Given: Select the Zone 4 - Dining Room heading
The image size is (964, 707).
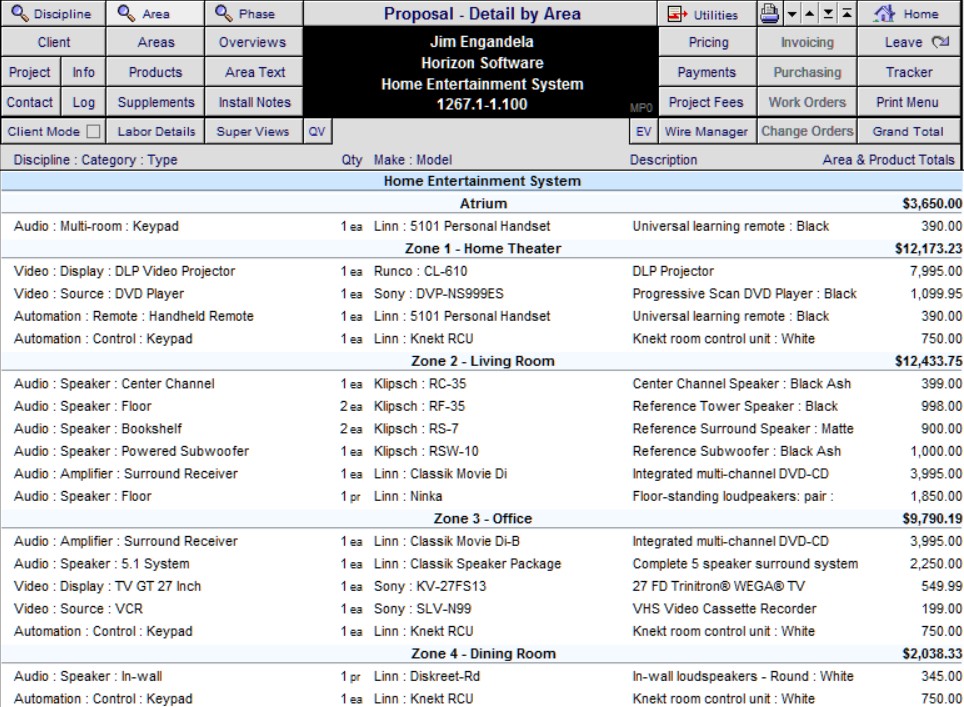Looking at the screenshot, I should click(x=483, y=654).
